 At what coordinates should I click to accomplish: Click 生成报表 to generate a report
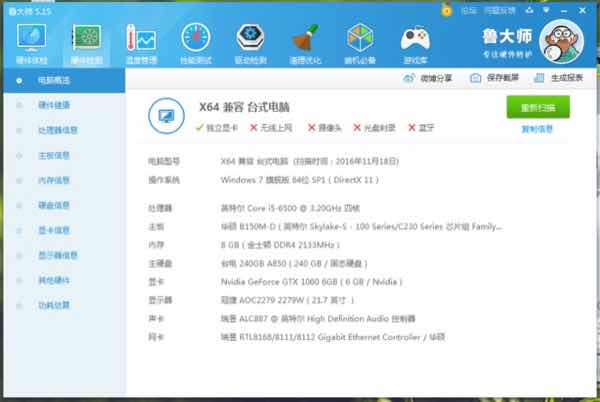(558, 78)
